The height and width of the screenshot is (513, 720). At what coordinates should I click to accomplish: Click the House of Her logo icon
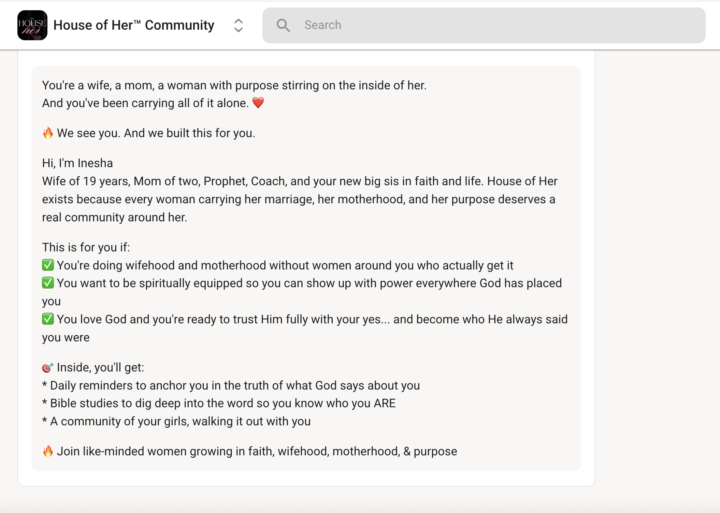[x=32, y=25]
